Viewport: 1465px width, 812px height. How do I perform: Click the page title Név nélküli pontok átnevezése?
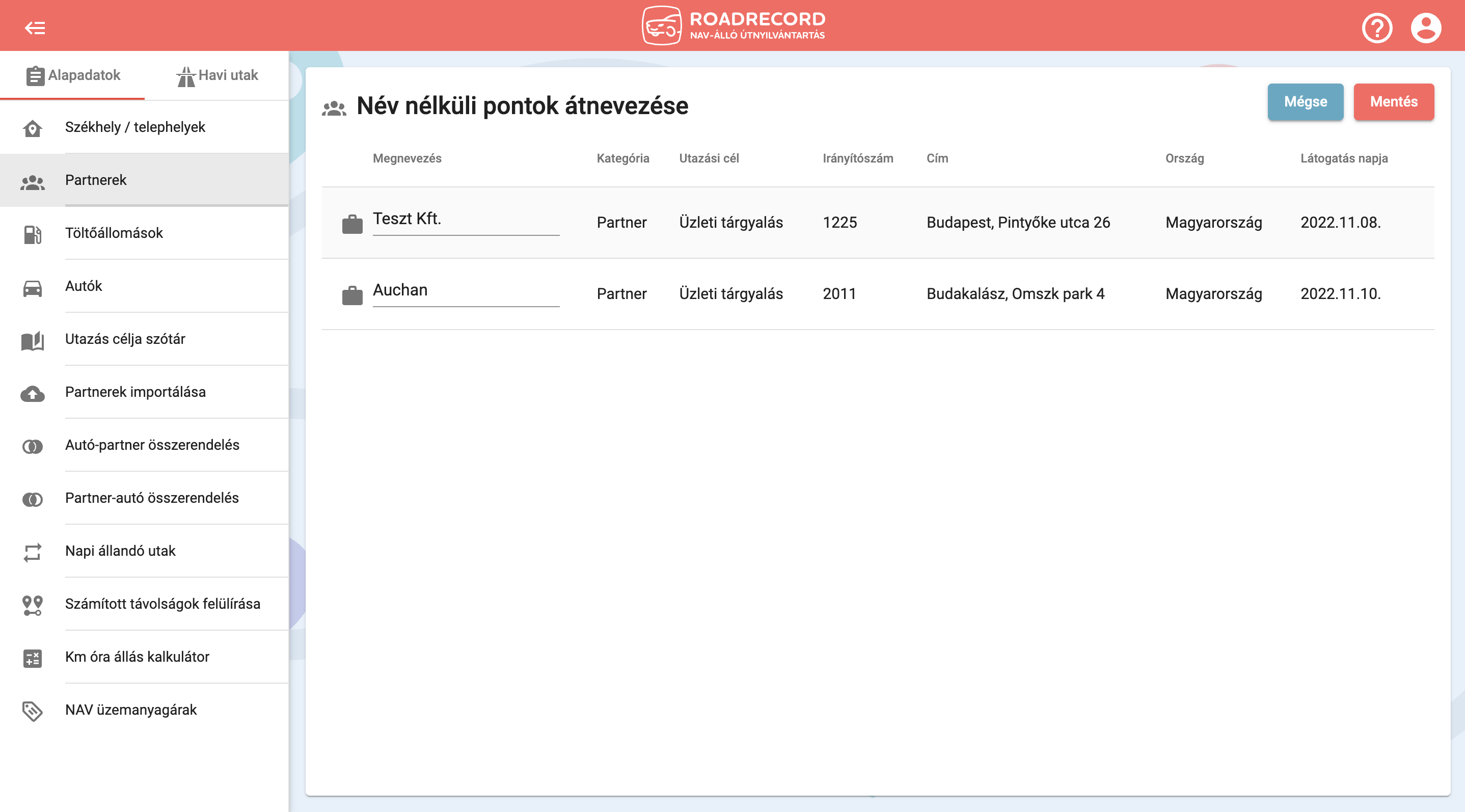click(522, 106)
